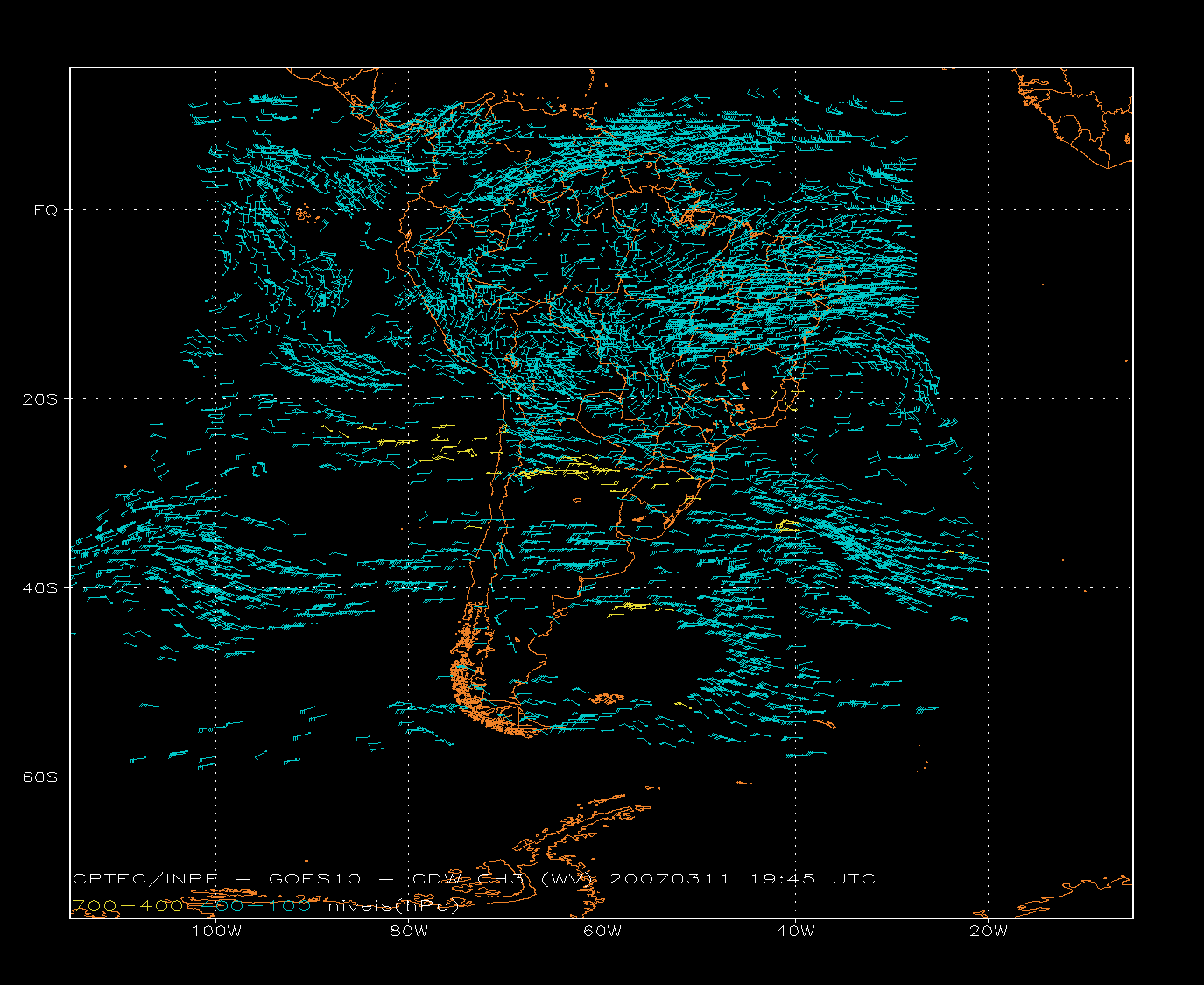Click the 20W longitude axis label
1204x985 pixels.
(x=989, y=932)
